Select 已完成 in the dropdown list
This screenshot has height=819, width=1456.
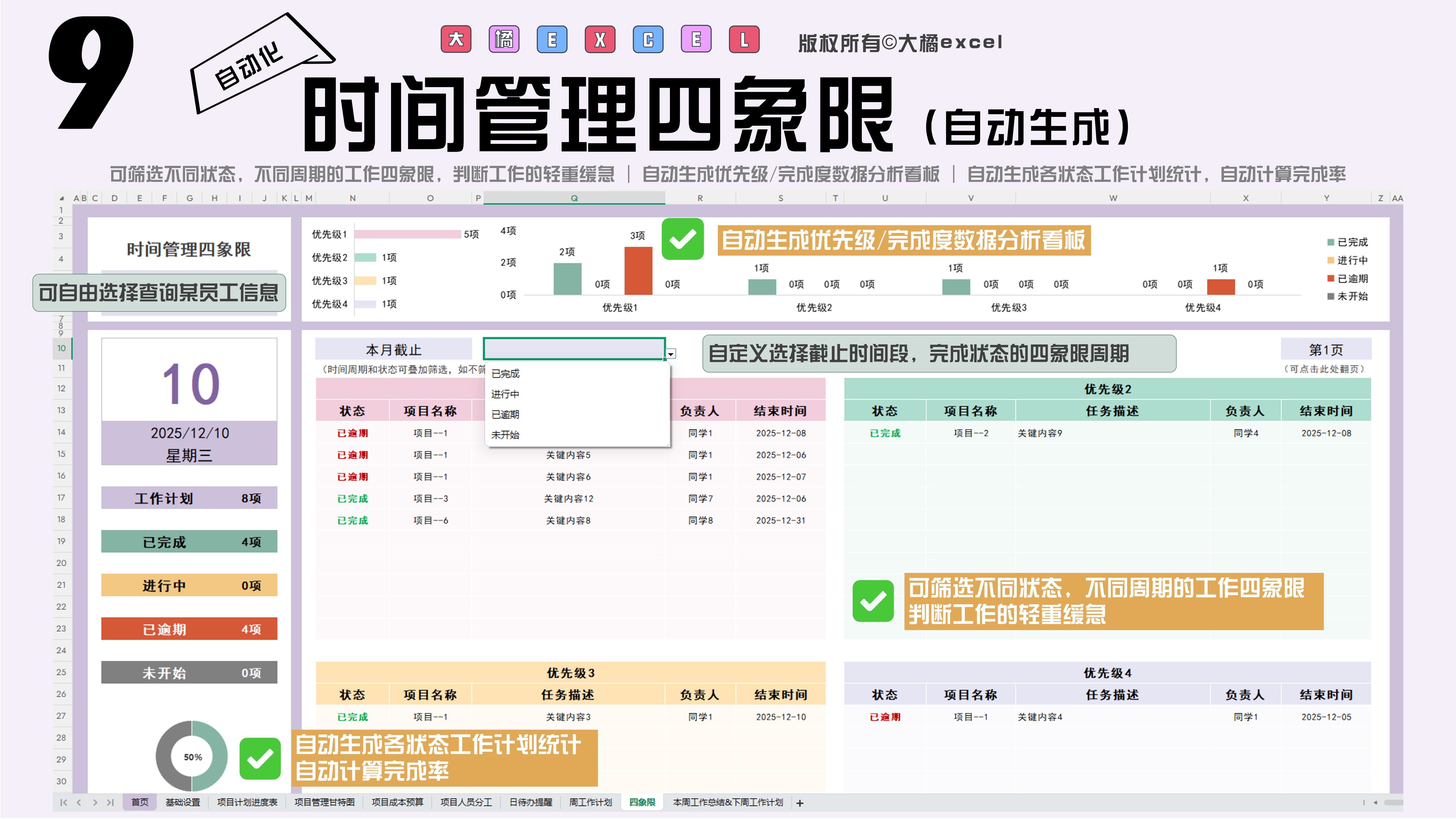point(505,374)
